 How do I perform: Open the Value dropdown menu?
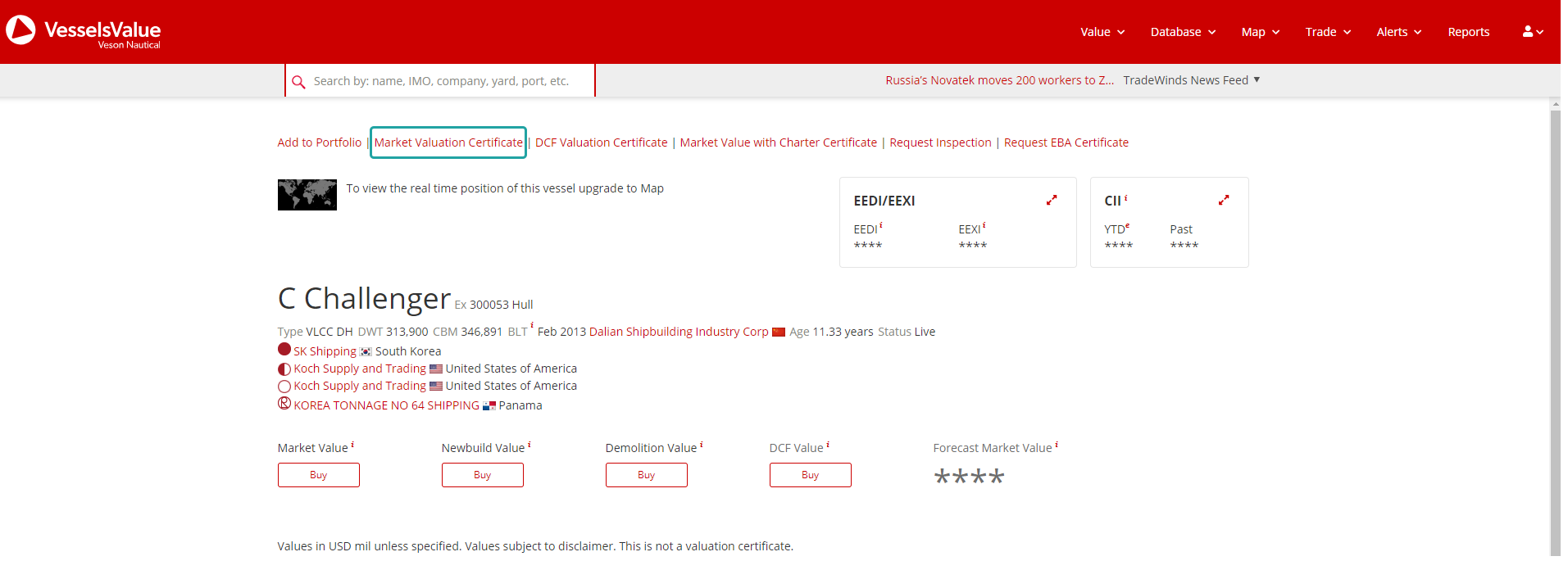1102,32
